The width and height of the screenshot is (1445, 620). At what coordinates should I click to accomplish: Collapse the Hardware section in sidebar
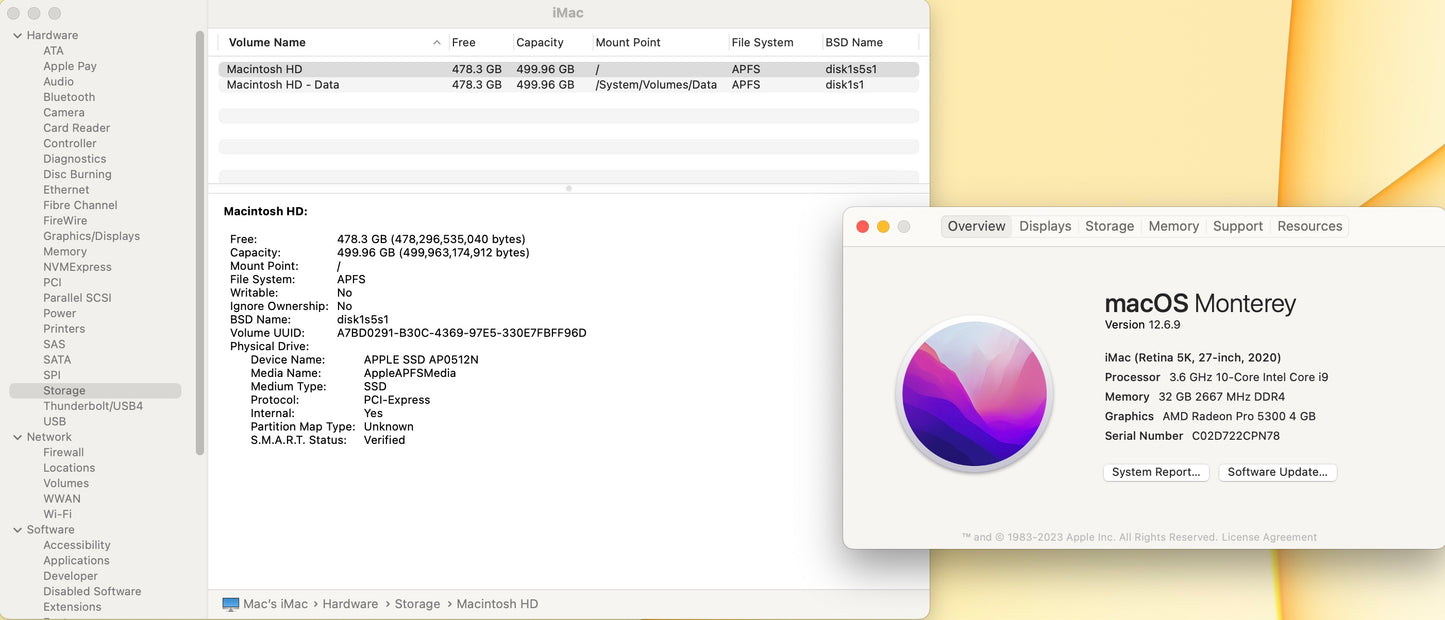18,36
